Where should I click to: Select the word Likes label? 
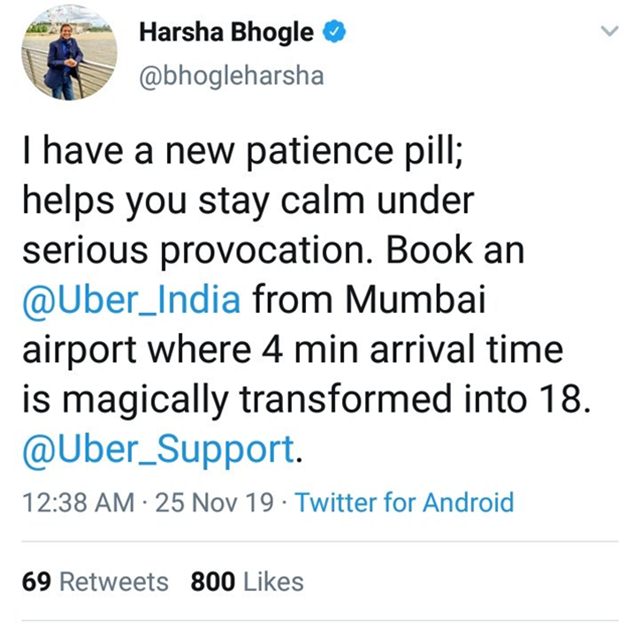point(273,582)
